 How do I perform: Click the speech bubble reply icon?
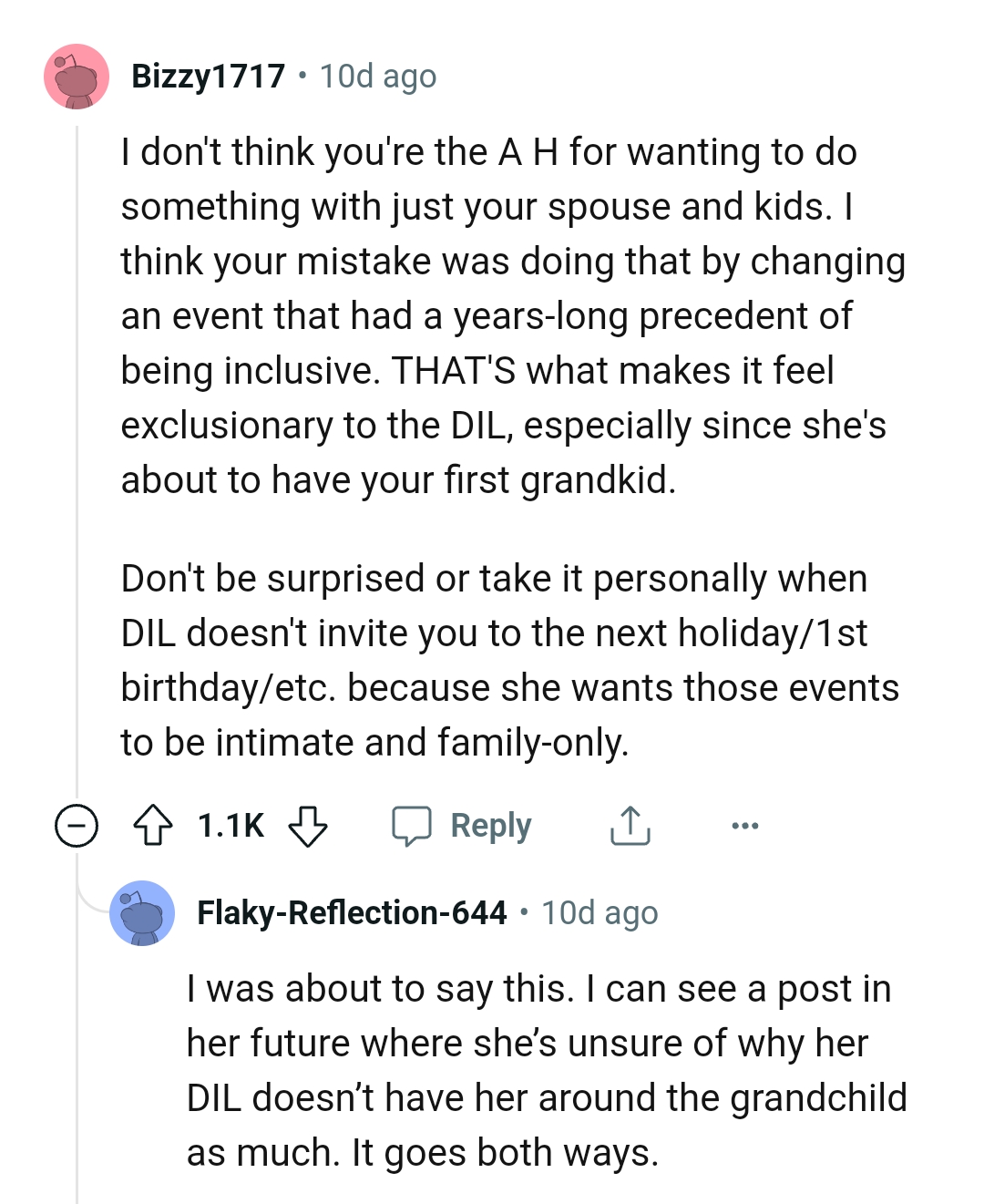pos(412,826)
